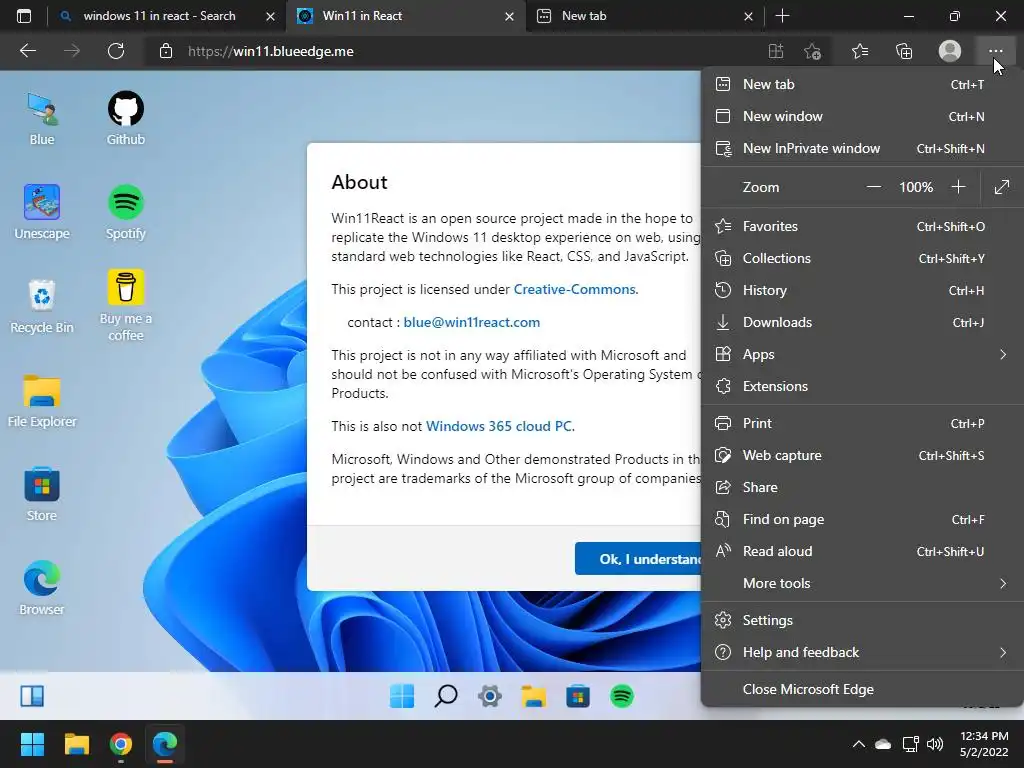Viewport: 1024px width, 768px height.
Task: Click the blue@win11react.com email link
Action: coord(472,322)
